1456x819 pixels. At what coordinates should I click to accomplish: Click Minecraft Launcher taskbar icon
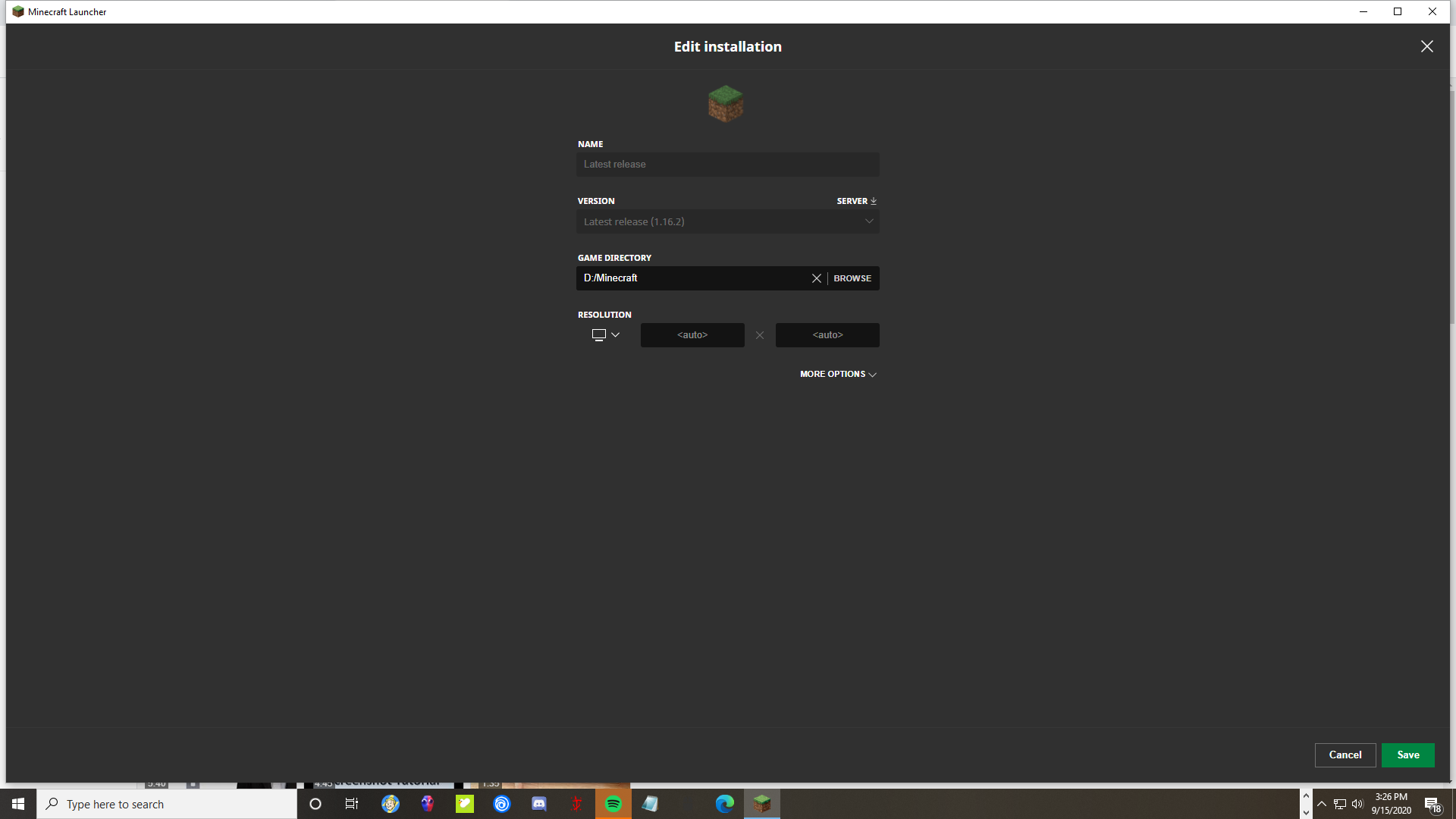[762, 804]
